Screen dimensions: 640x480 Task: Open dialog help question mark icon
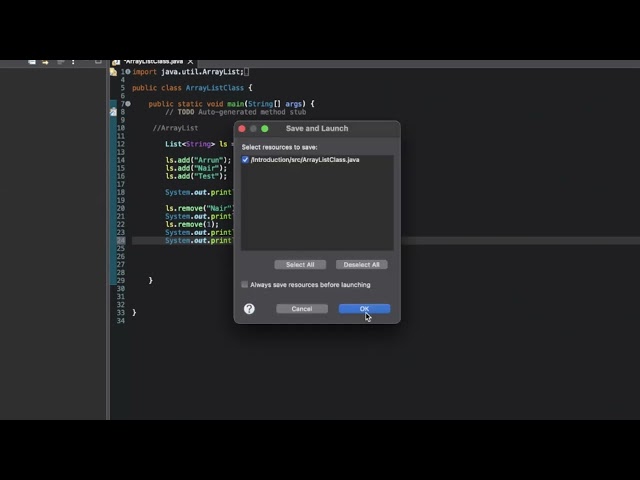tap(249, 309)
